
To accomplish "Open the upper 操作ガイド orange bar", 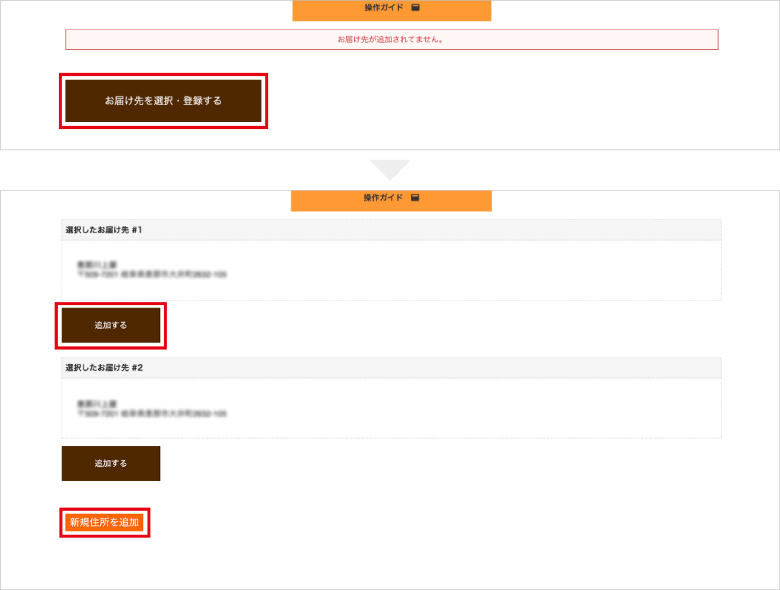I will point(391,10).
